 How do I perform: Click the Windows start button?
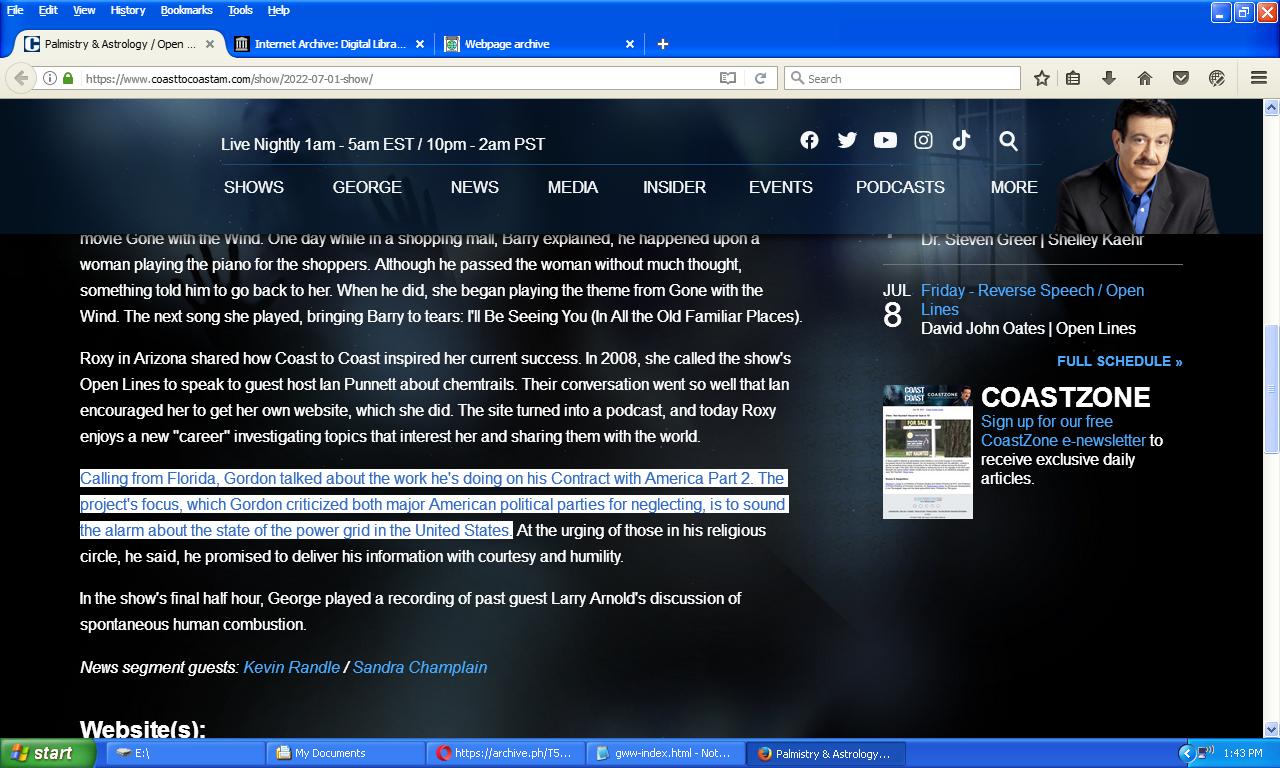[x=48, y=753]
